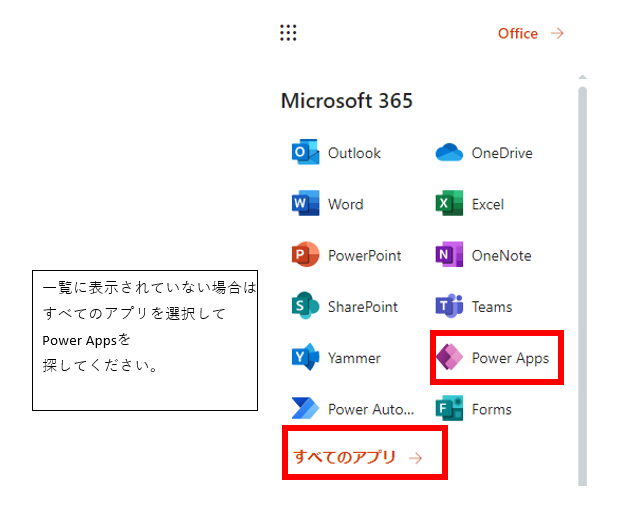Image resolution: width=643 pixels, height=527 pixels.
Task: Click the Power Apps label
Action: pos(510,358)
